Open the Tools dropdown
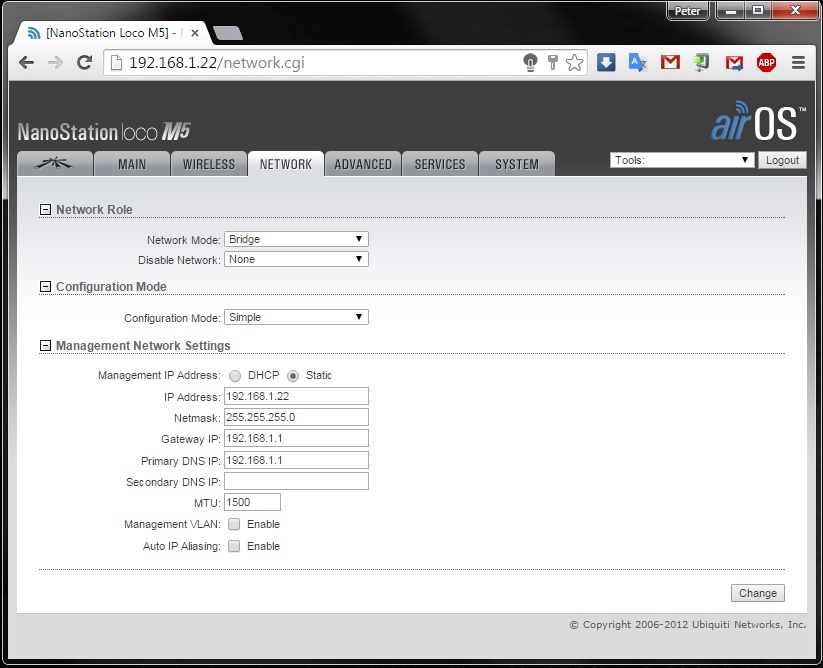823x668 pixels. 682,160
